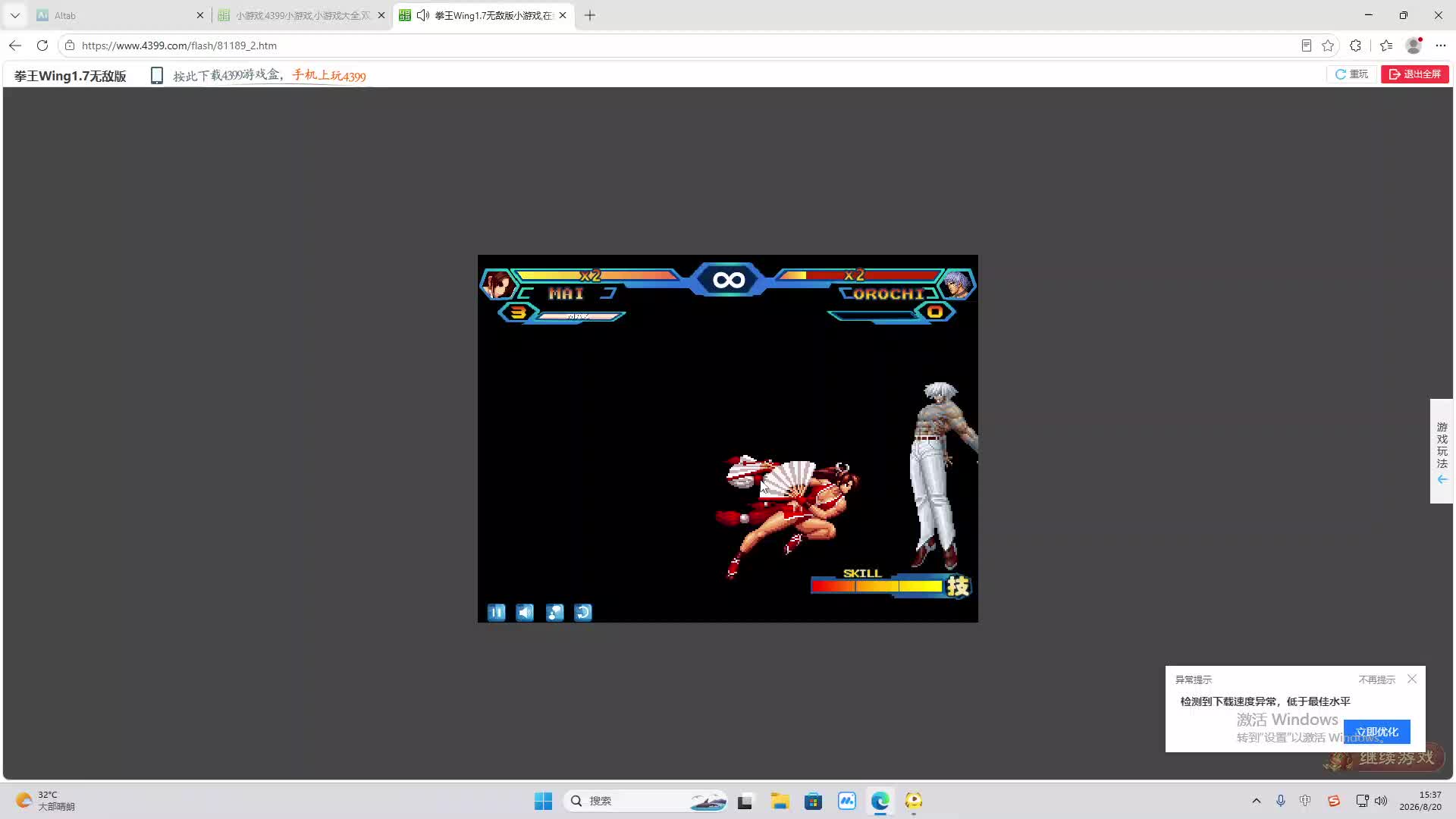Click the address bar URL
The image size is (1456, 819).
(179, 45)
